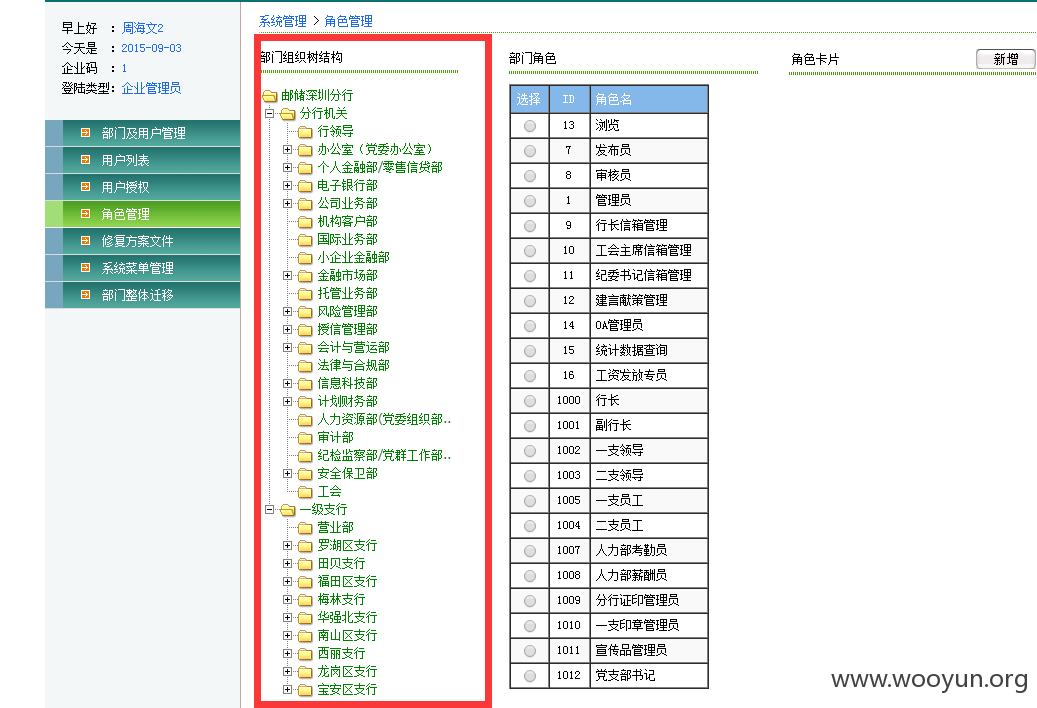Click orange arrow icon next to 部门及用户管理
The height and width of the screenshot is (708, 1037).
click(85, 133)
